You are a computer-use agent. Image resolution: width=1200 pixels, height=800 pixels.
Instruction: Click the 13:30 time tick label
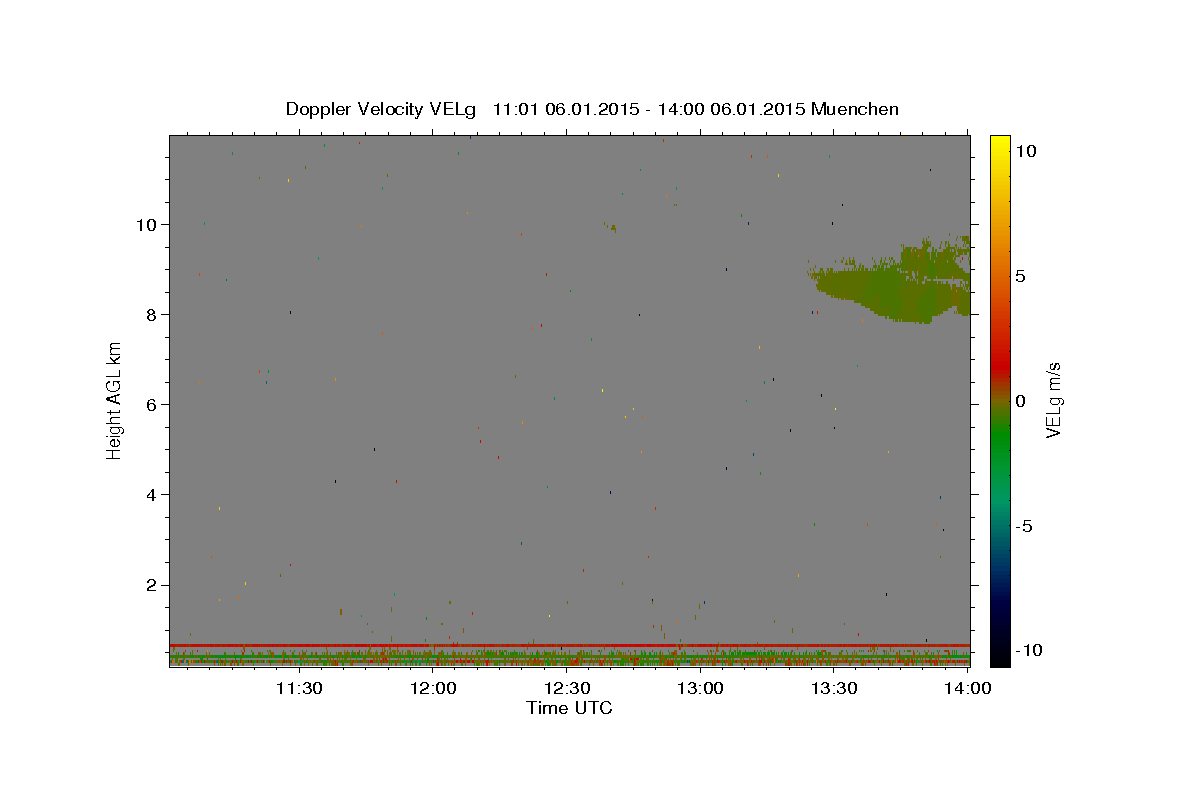coord(834,688)
